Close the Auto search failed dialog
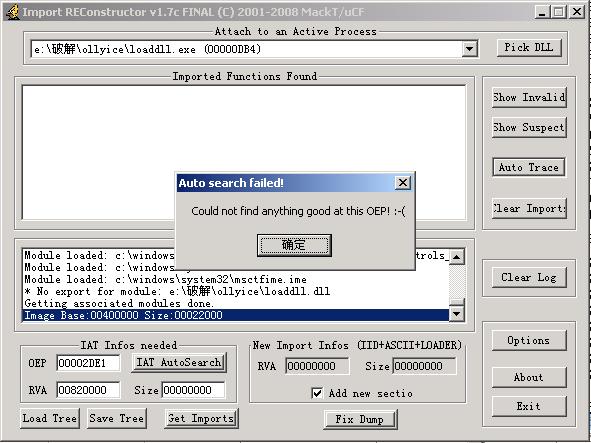The width and height of the screenshot is (591, 443). [403, 183]
